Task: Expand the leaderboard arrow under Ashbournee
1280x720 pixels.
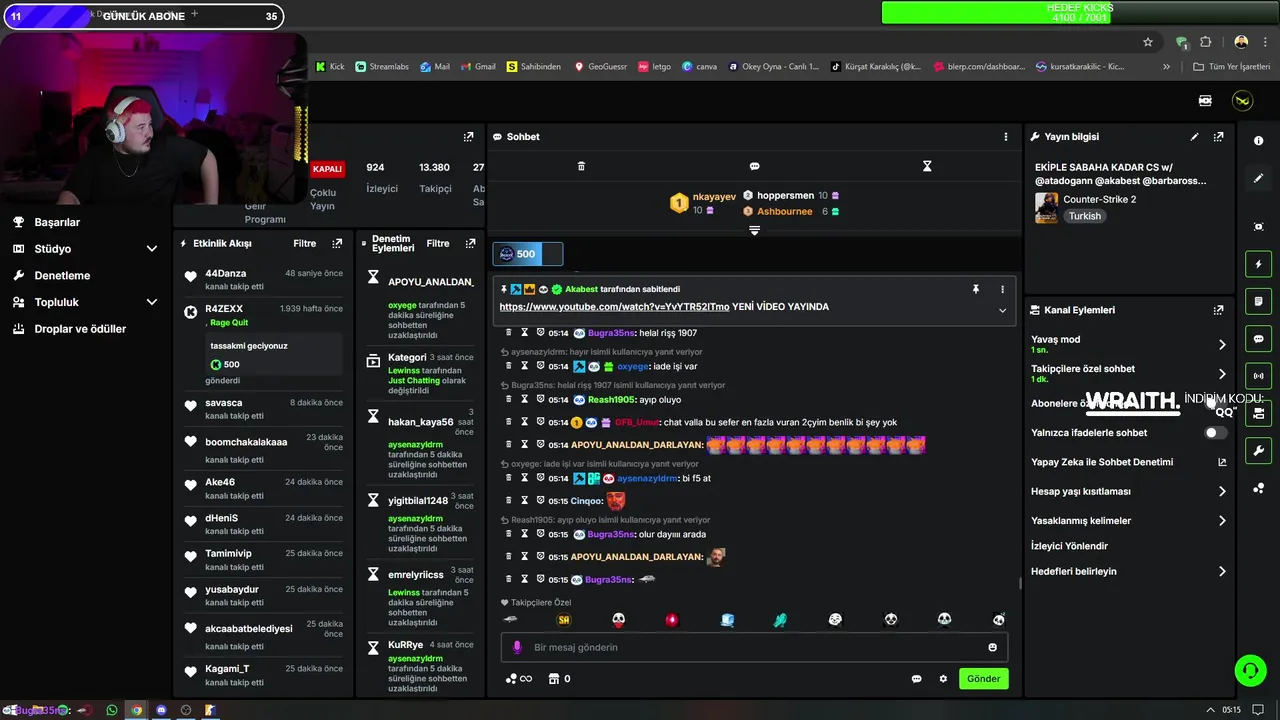Action: coord(754,231)
